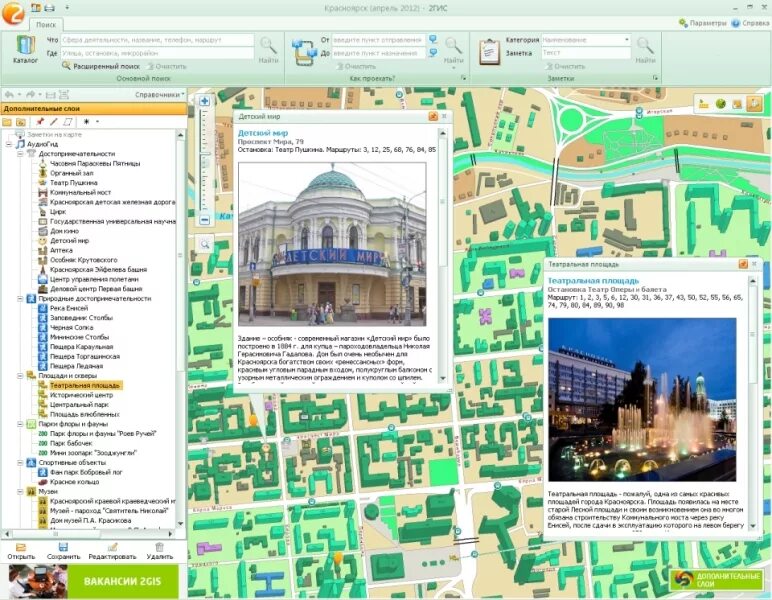Select Река Енисей in the tree
Screen dimensions: 772x600
pos(69,308)
